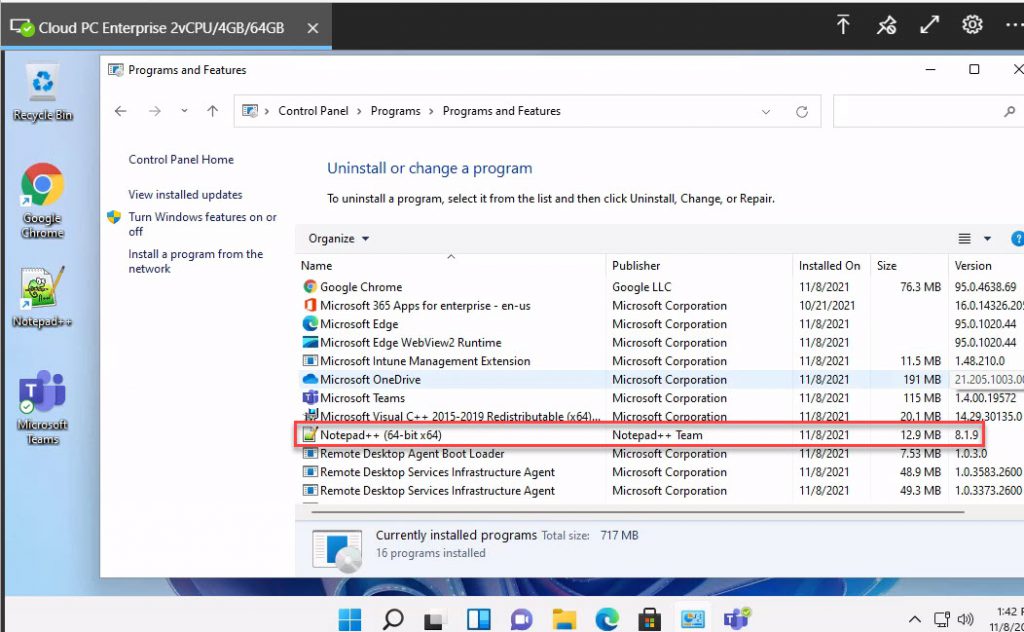Click the Cloud PC upload arrow icon
The height and width of the screenshot is (632, 1024).
843,25
